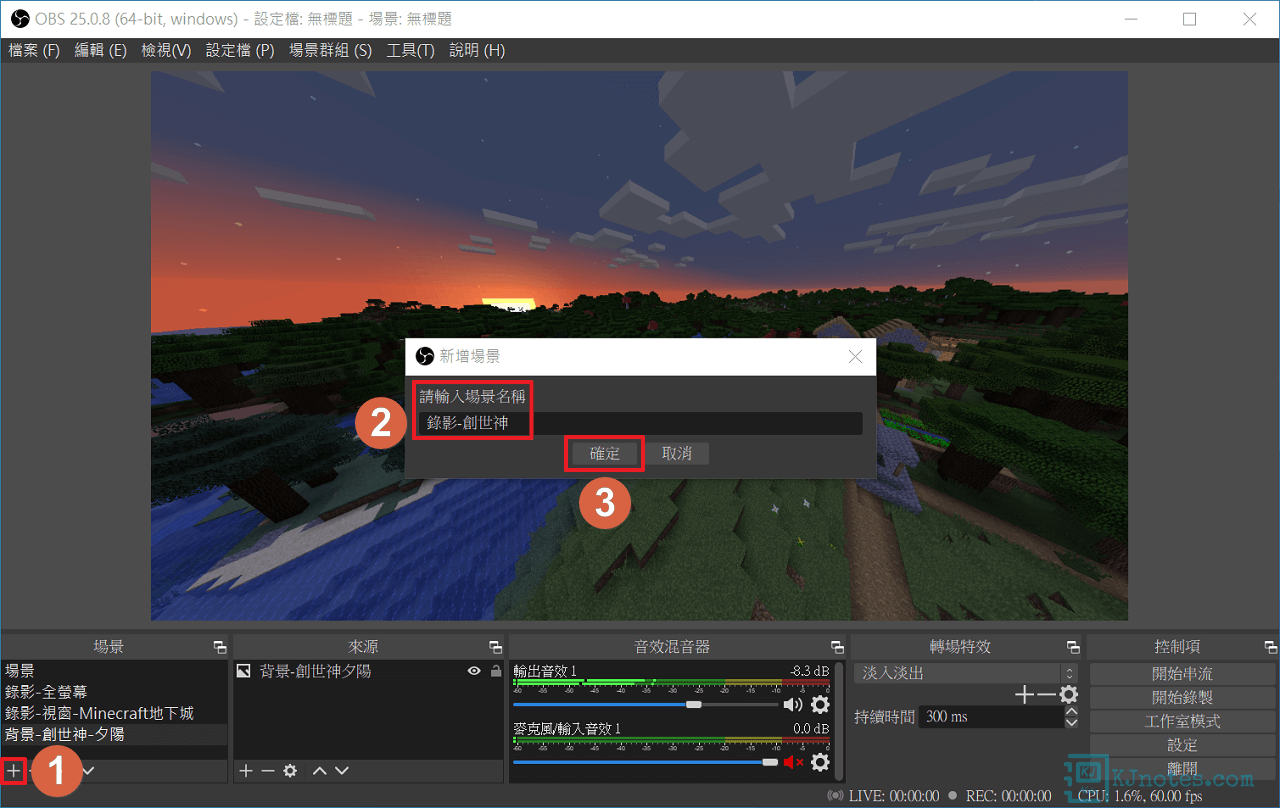Click 麥克風/輸入音效 1 volume slider

(x=645, y=762)
